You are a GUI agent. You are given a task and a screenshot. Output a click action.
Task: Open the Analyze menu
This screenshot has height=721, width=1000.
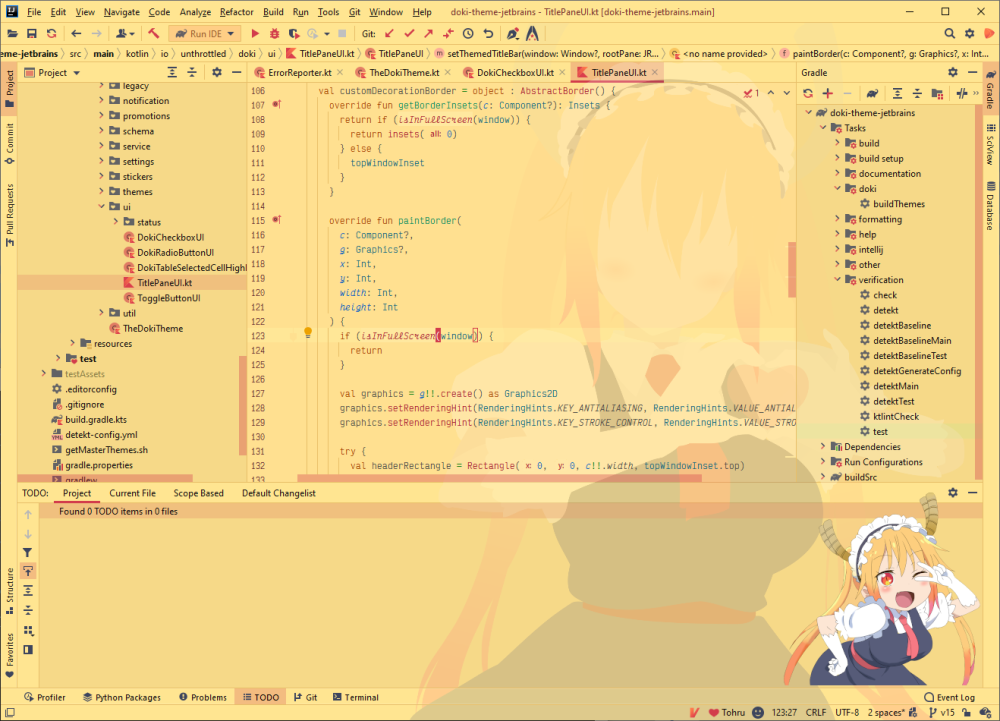(x=195, y=12)
